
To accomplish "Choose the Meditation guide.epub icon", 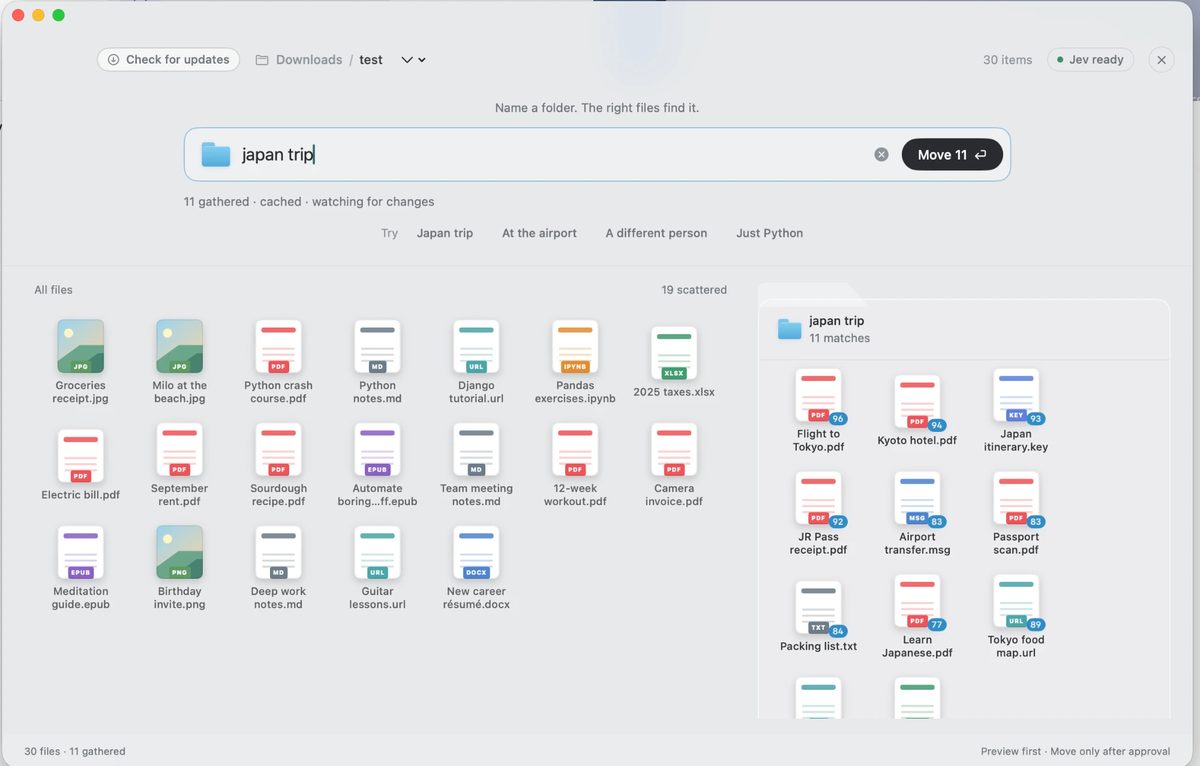I will click(81, 552).
